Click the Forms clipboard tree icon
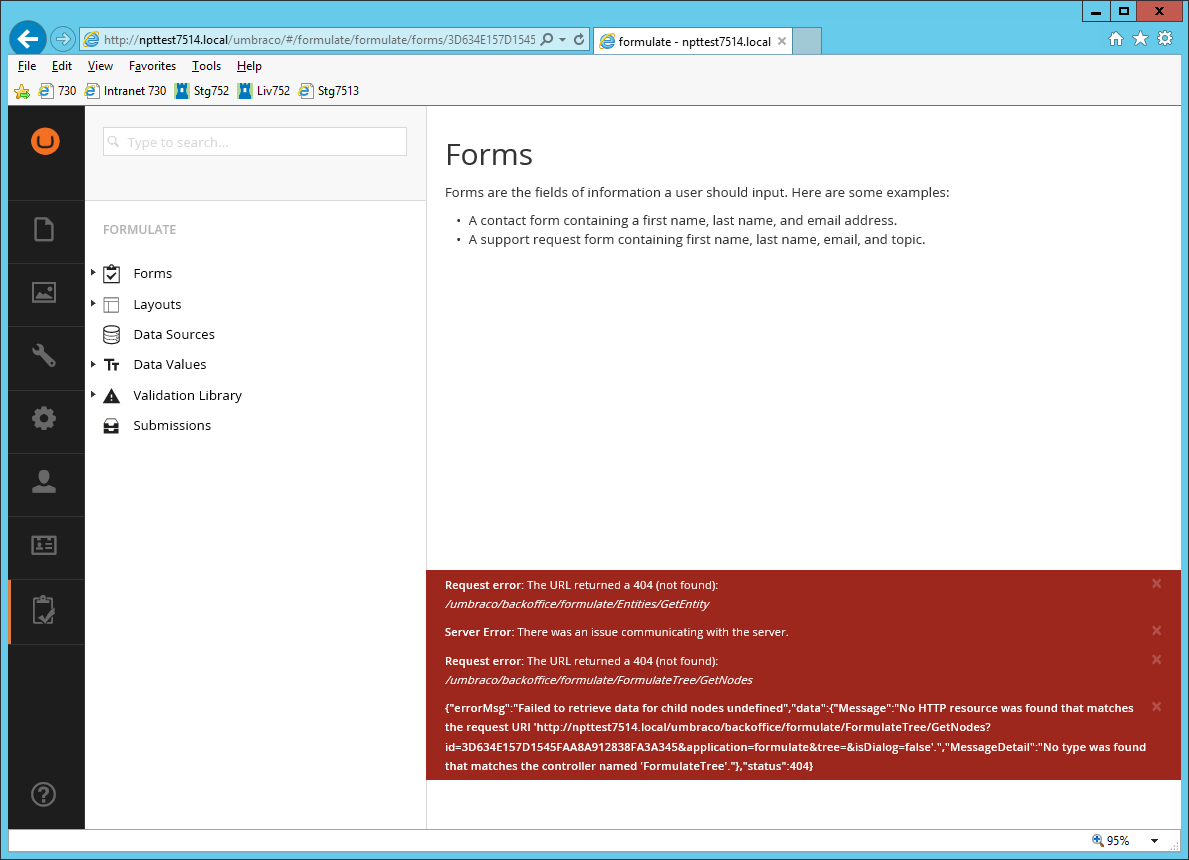Screen dimensions: 1189x860 click(x=111, y=274)
